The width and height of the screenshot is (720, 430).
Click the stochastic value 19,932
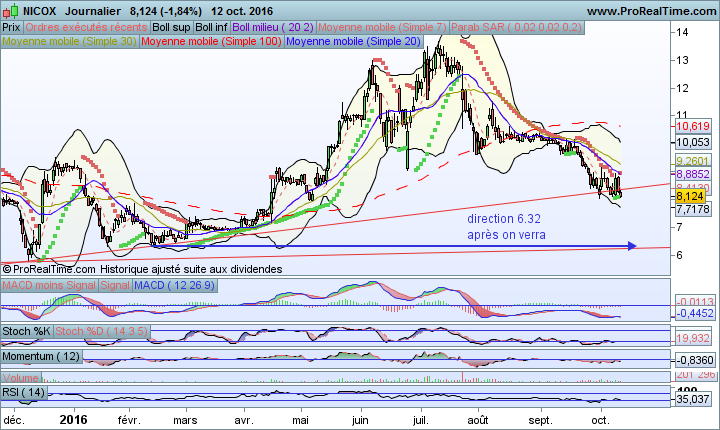pyautogui.click(x=693, y=338)
